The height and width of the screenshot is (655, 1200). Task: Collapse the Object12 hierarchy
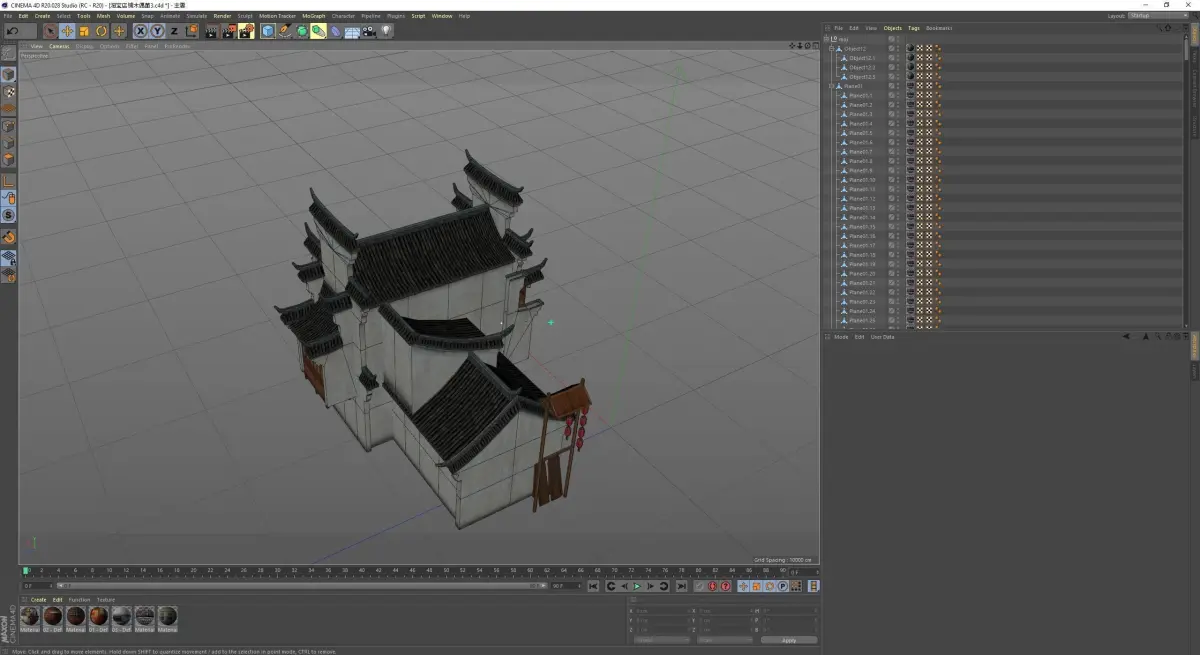point(831,48)
